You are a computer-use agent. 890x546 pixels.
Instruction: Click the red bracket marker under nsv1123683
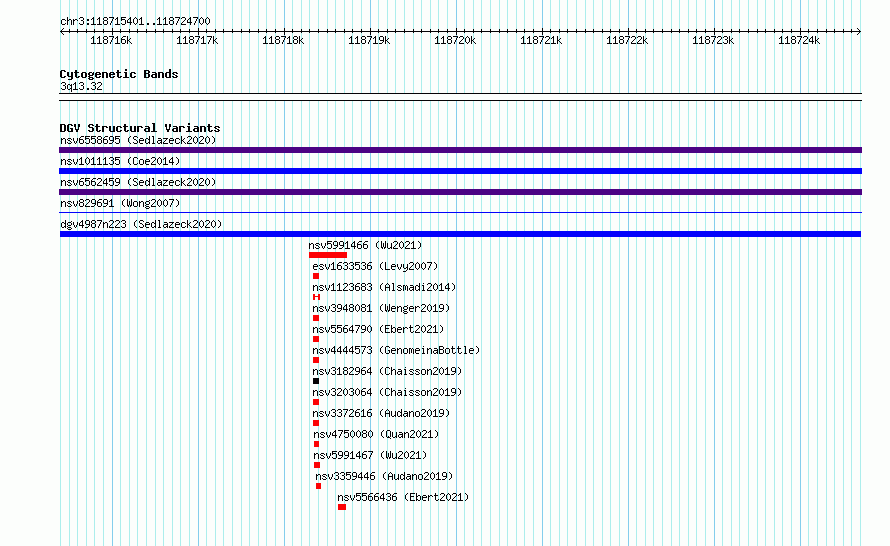(317, 297)
